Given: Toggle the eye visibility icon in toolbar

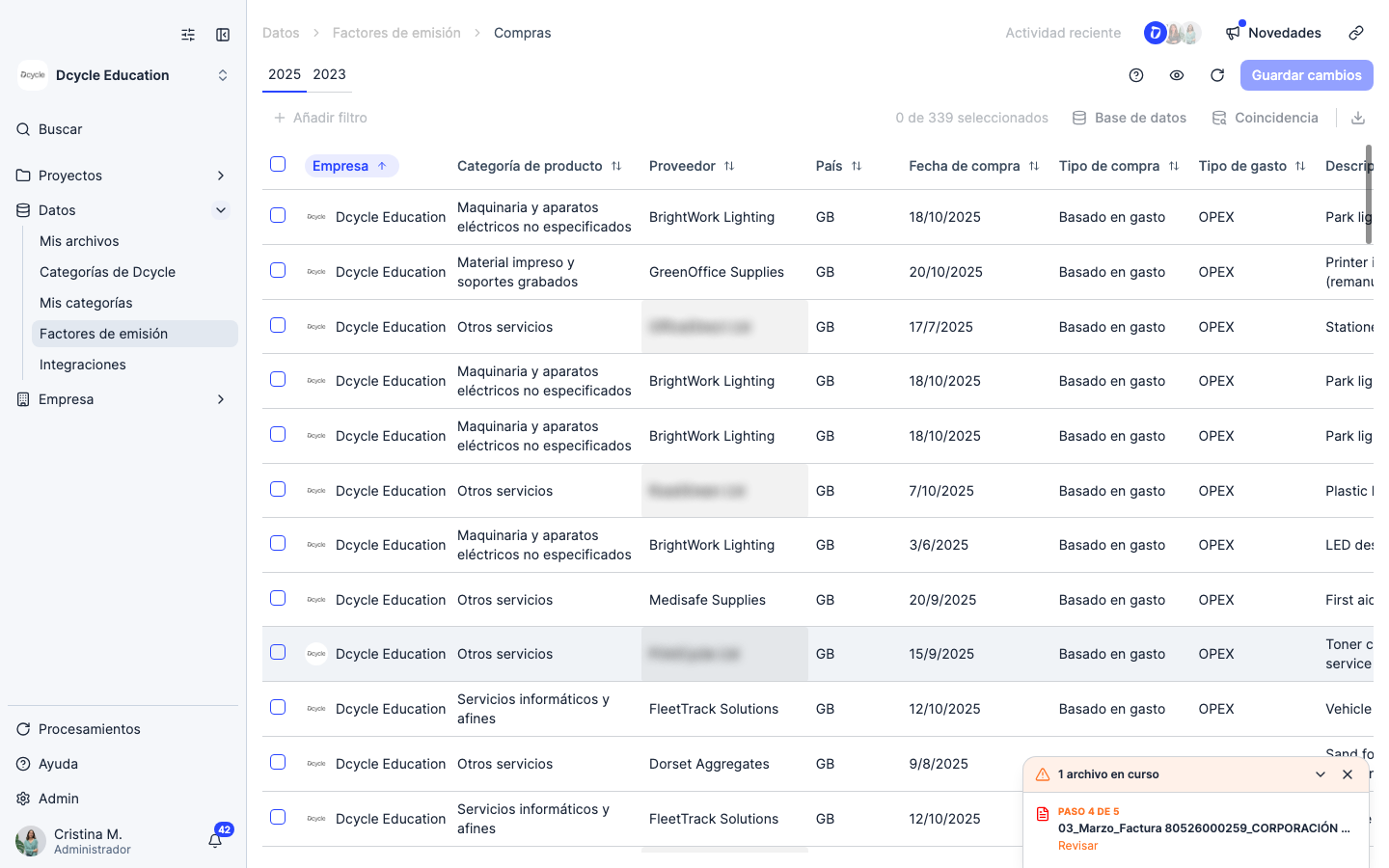Looking at the screenshot, I should pos(1177,75).
